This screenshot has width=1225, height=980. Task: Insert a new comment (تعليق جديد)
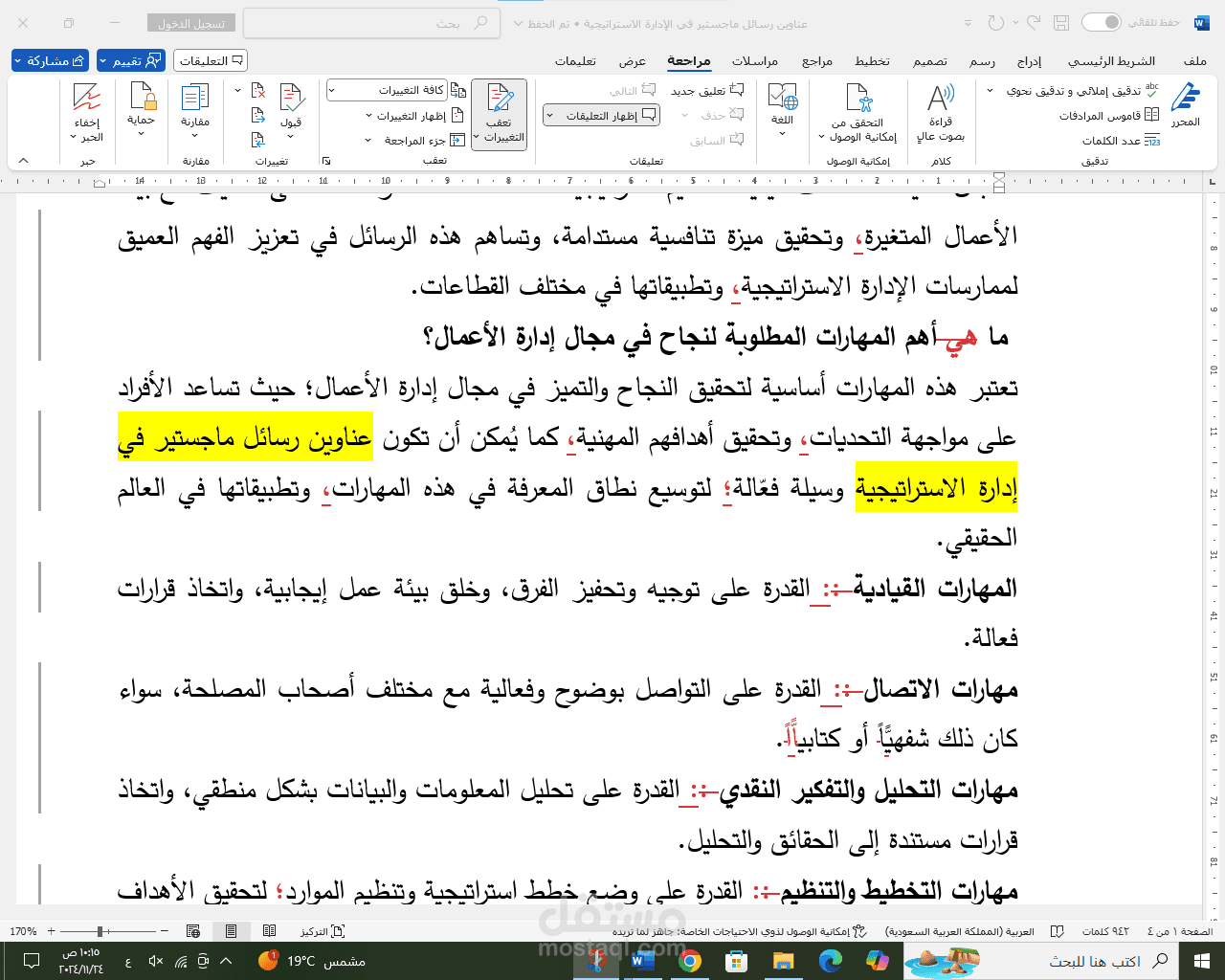pyautogui.click(x=707, y=91)
